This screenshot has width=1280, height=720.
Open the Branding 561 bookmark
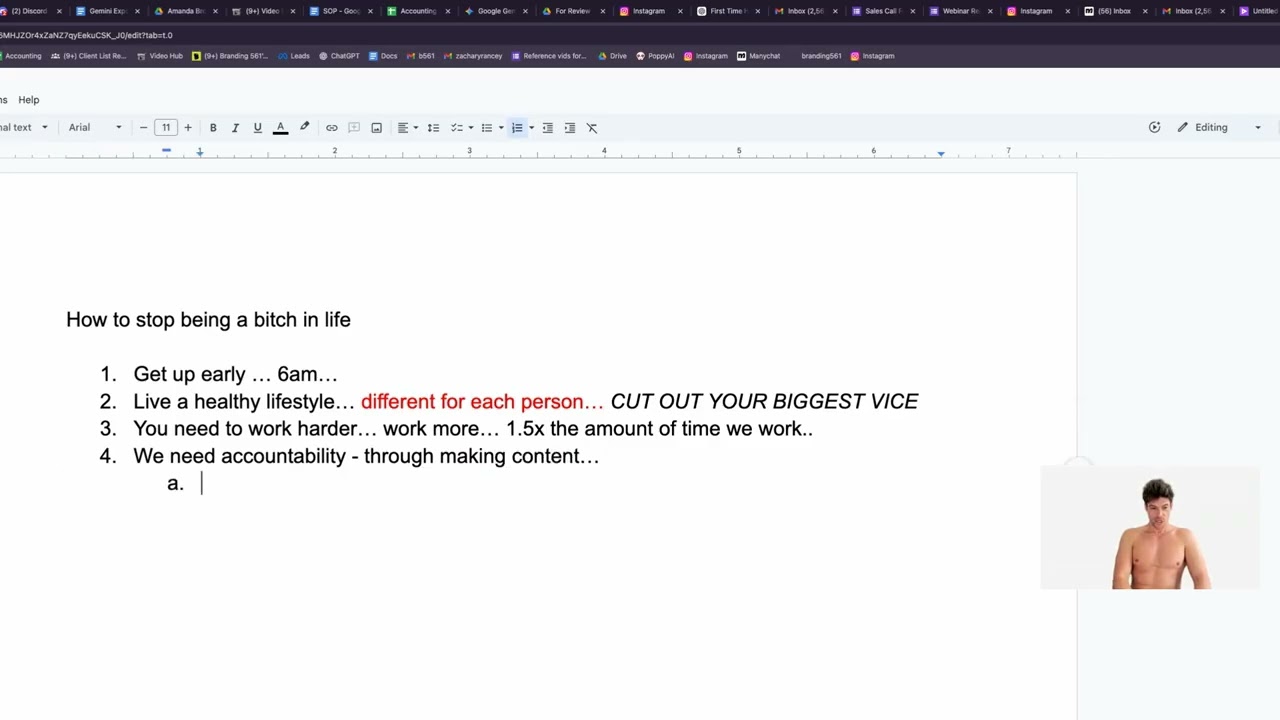(230, 56)
